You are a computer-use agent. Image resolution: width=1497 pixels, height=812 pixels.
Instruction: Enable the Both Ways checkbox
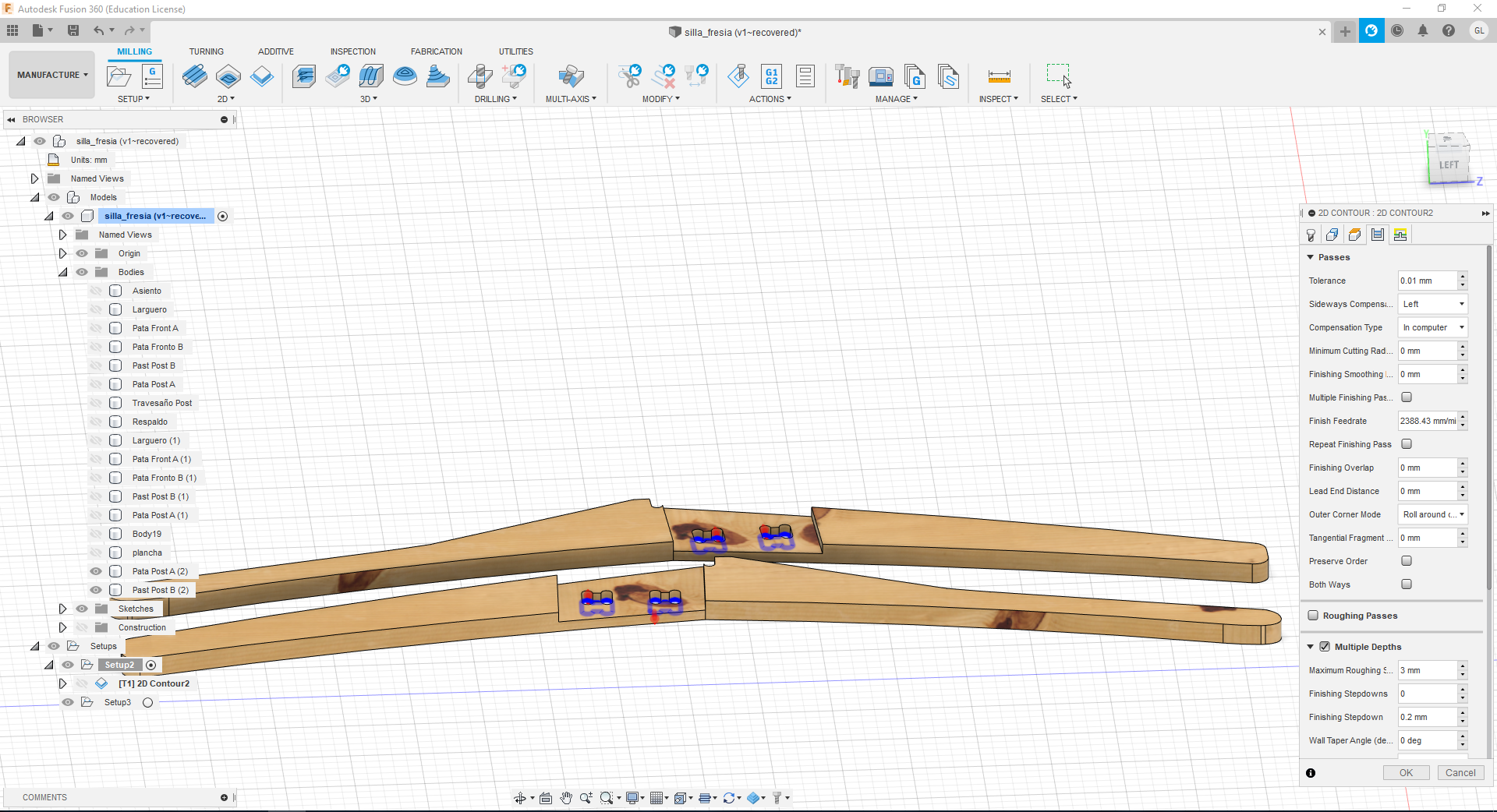pos(1407,584)
